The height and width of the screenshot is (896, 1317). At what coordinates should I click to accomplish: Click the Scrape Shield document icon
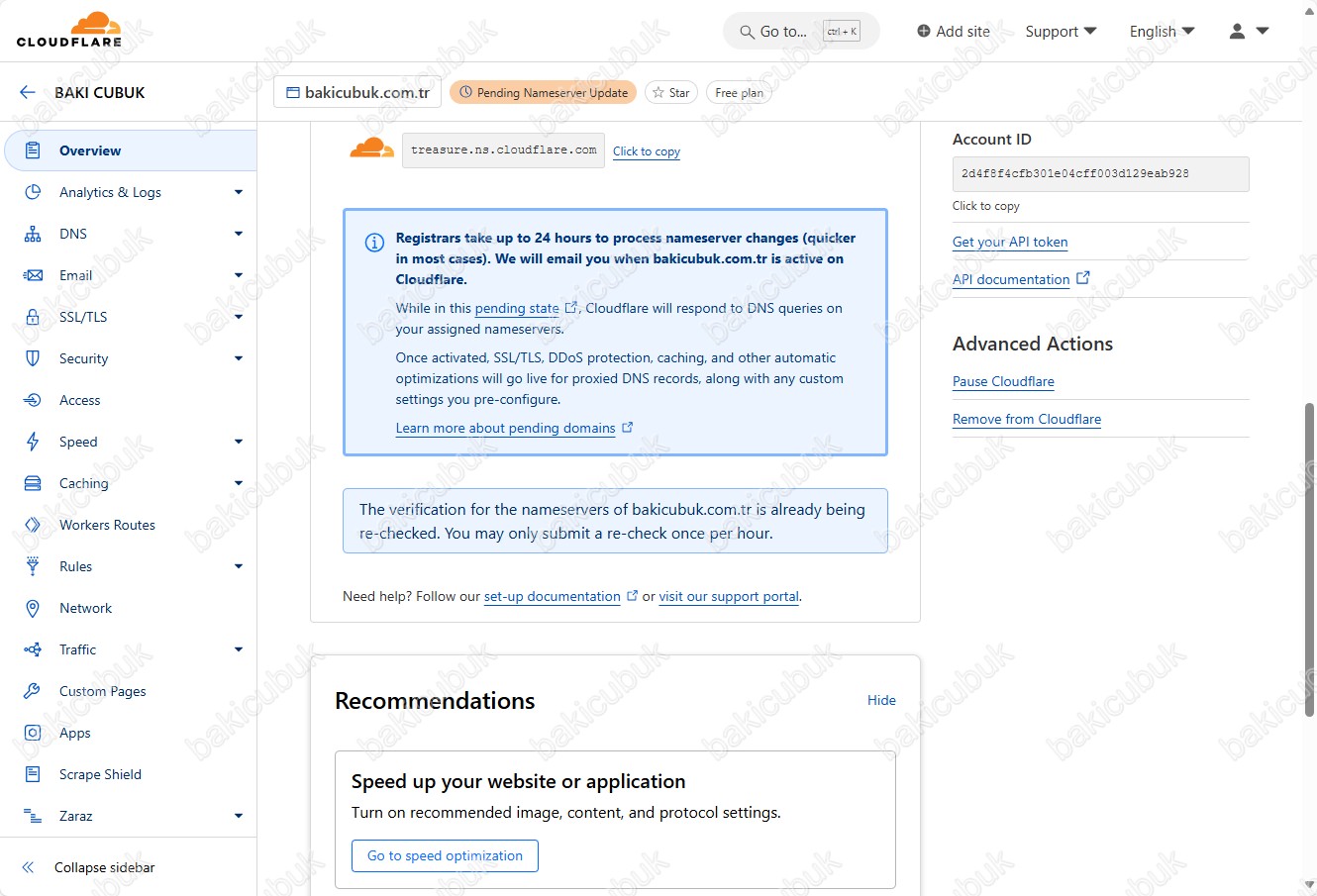(33, 774)
